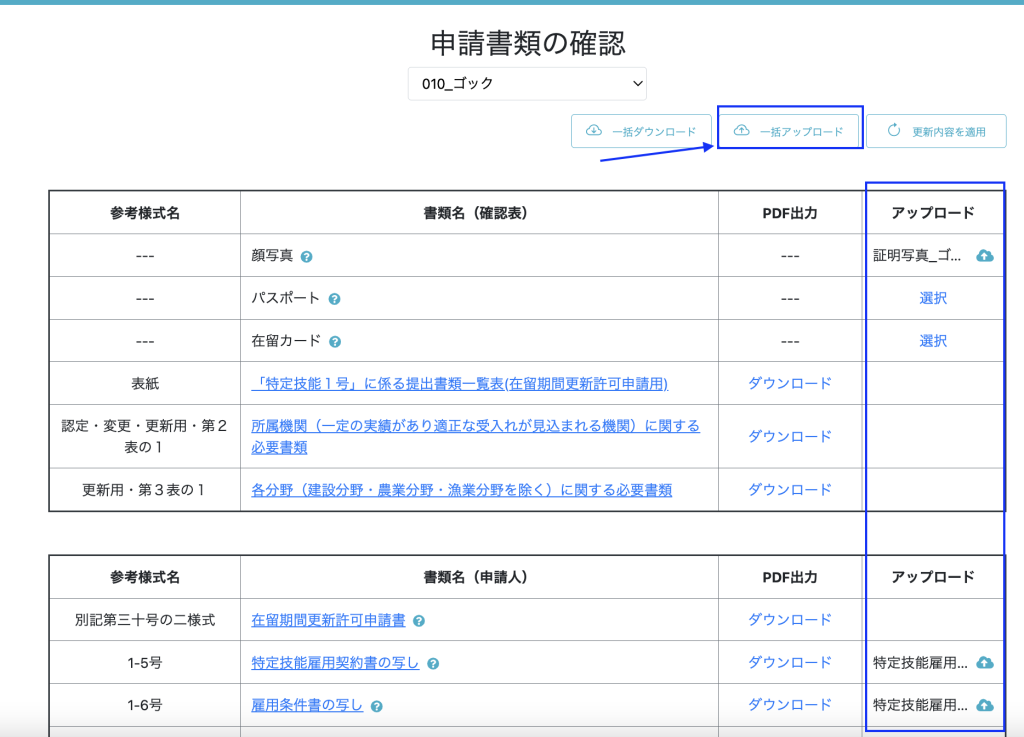The image size is (1024, 737).
Task: Click help icon beside 在留期間更新許可申請書
Action: point(419,621)
